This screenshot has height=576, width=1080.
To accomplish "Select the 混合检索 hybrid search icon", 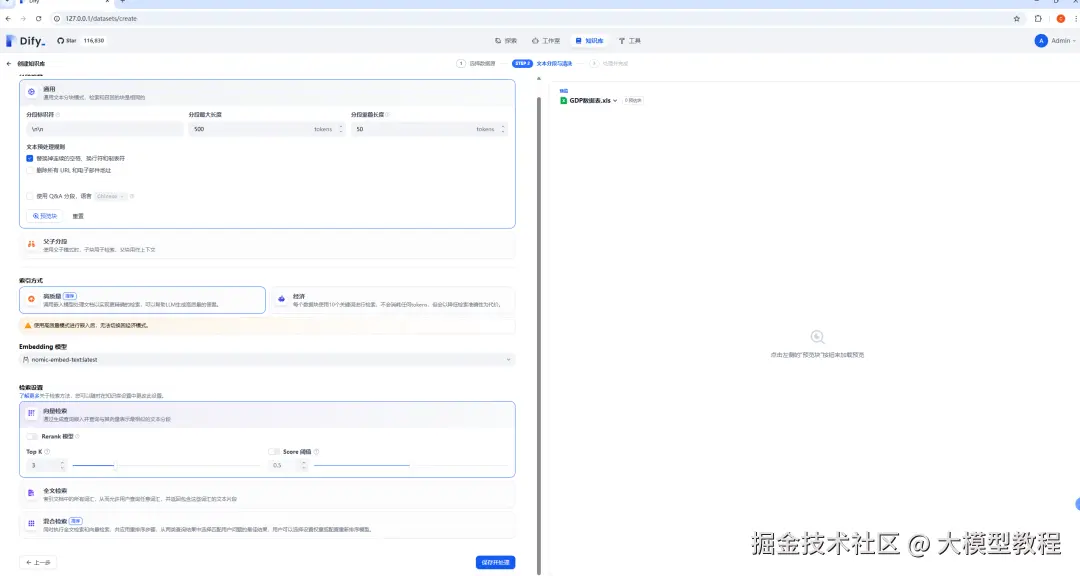I will pyautogui.click(x=31, y=524).
